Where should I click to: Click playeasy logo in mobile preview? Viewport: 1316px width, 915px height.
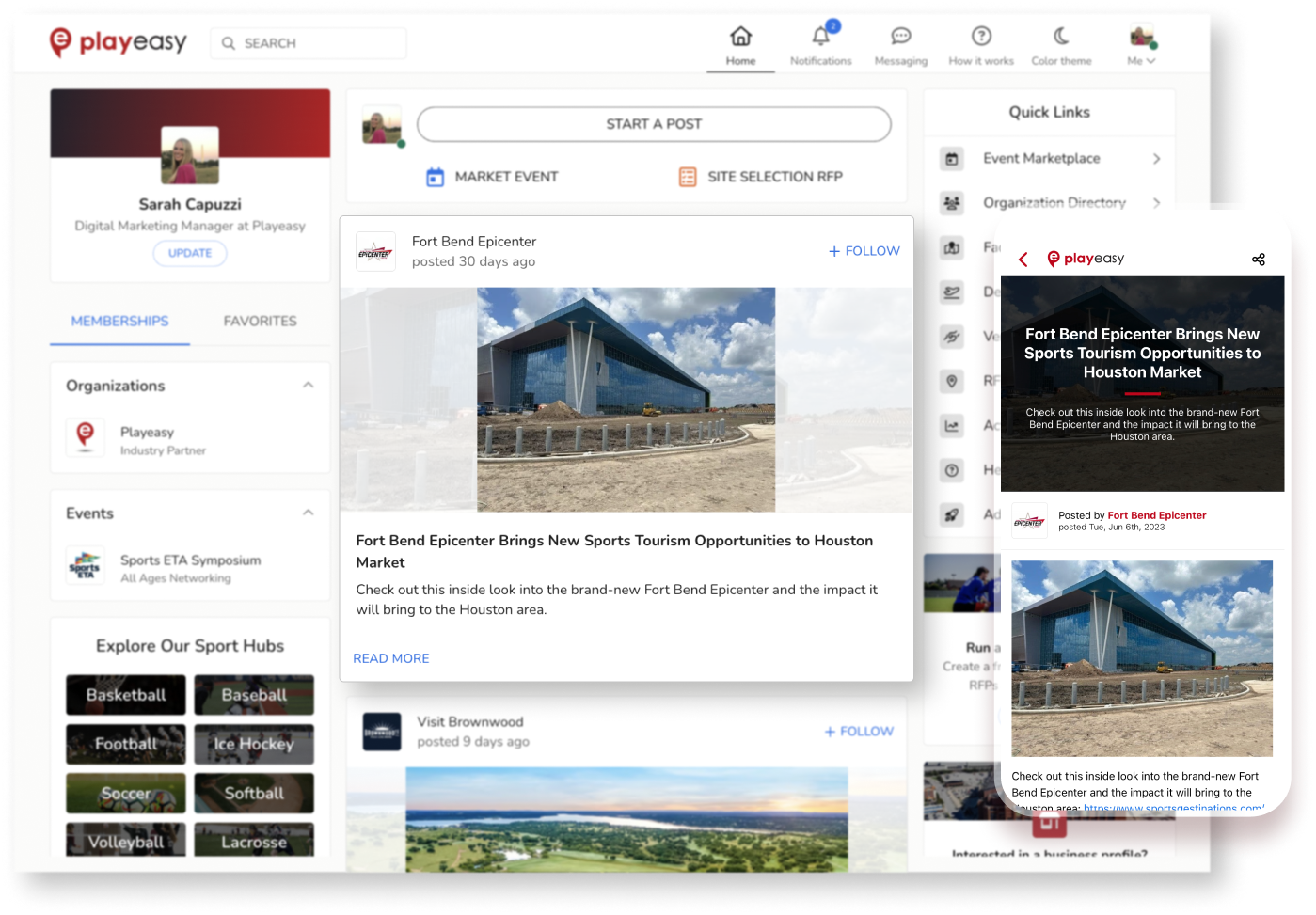tap(1086, 259)
